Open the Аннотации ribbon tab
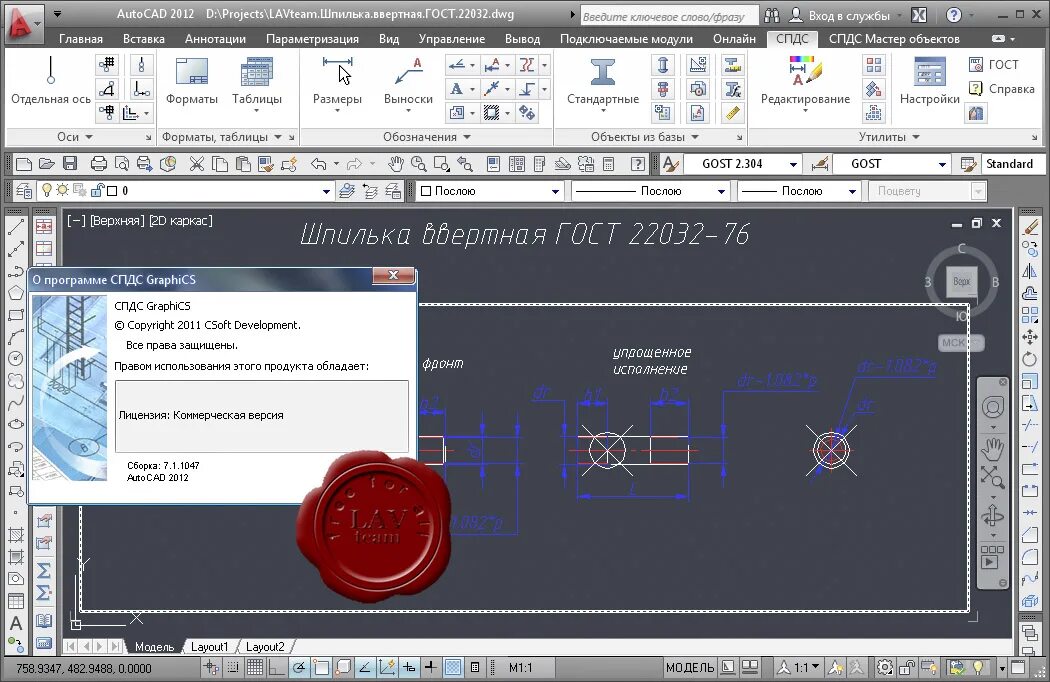The width and height of the screenshot is (1050, 682). point(215,39)
